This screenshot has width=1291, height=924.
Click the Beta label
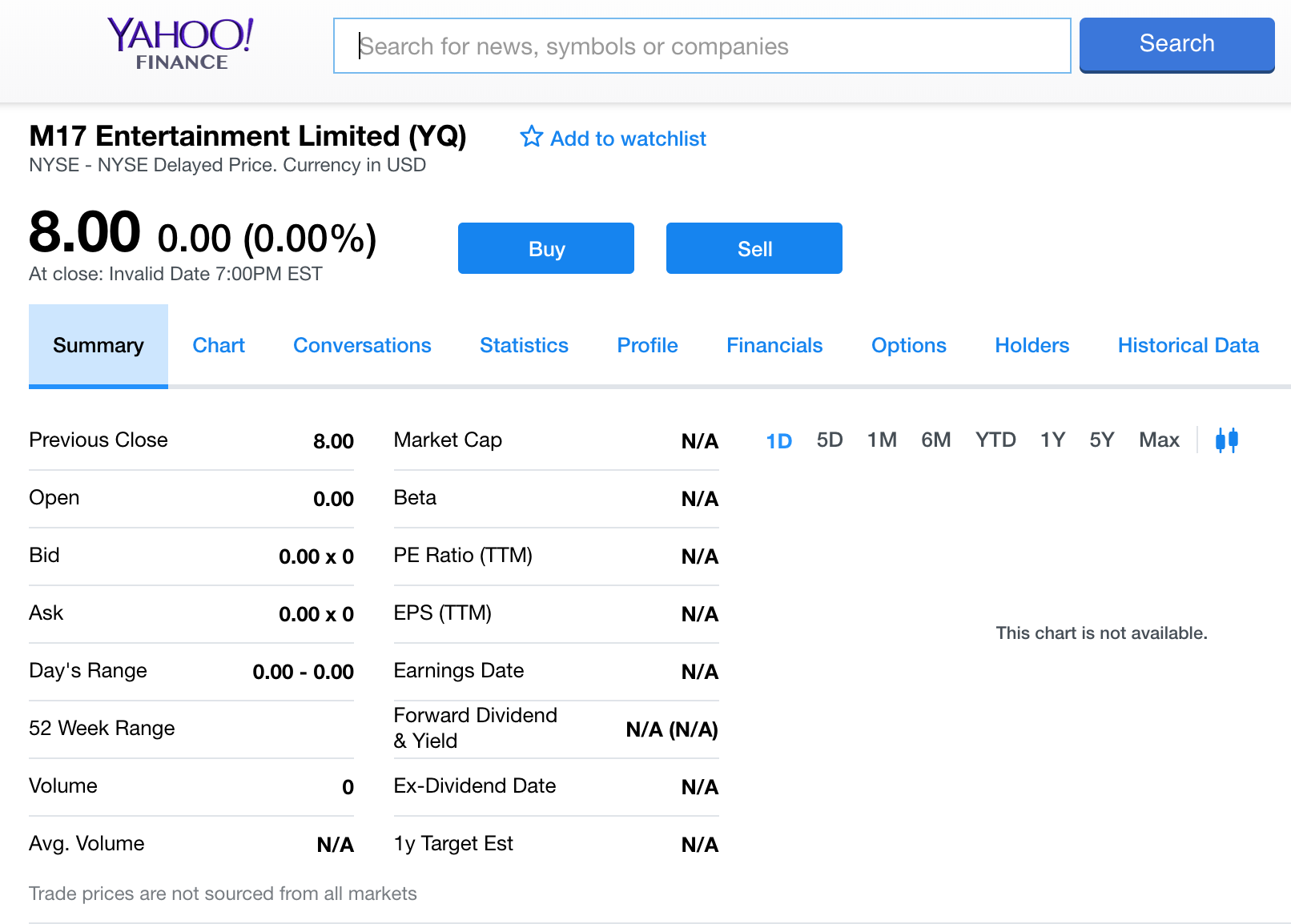415,497
